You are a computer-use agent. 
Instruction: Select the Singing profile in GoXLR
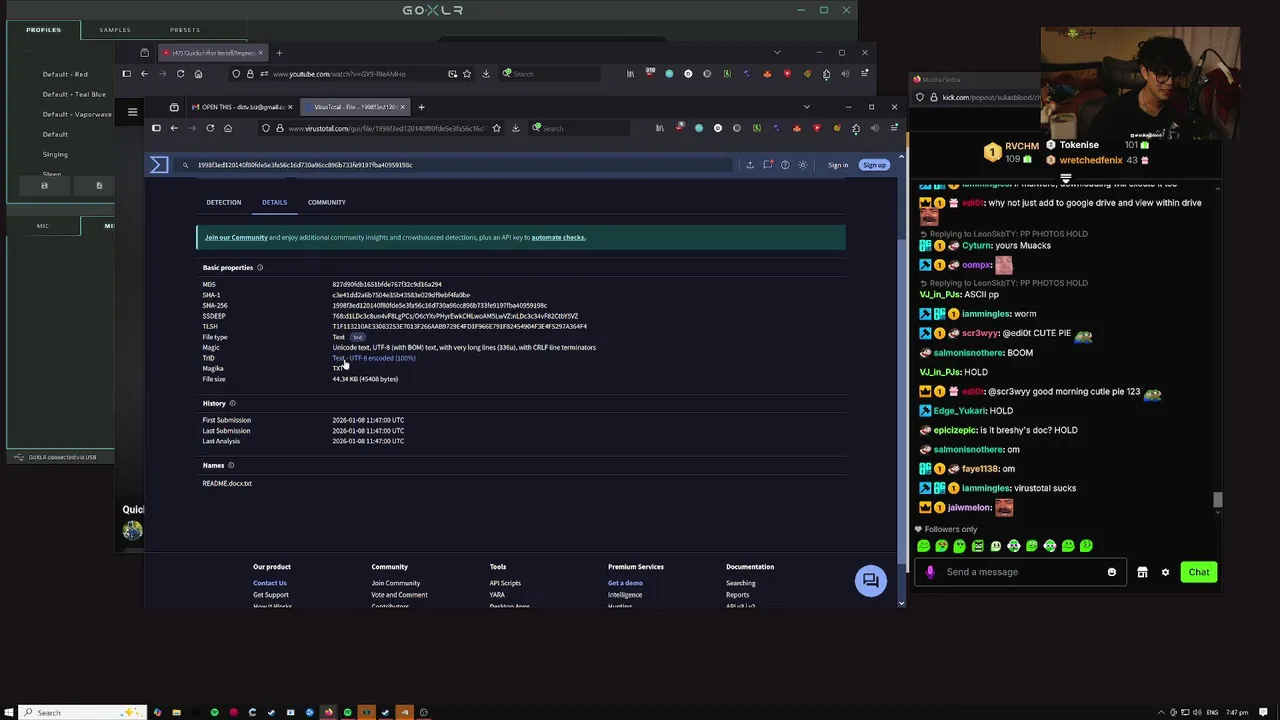55,154
